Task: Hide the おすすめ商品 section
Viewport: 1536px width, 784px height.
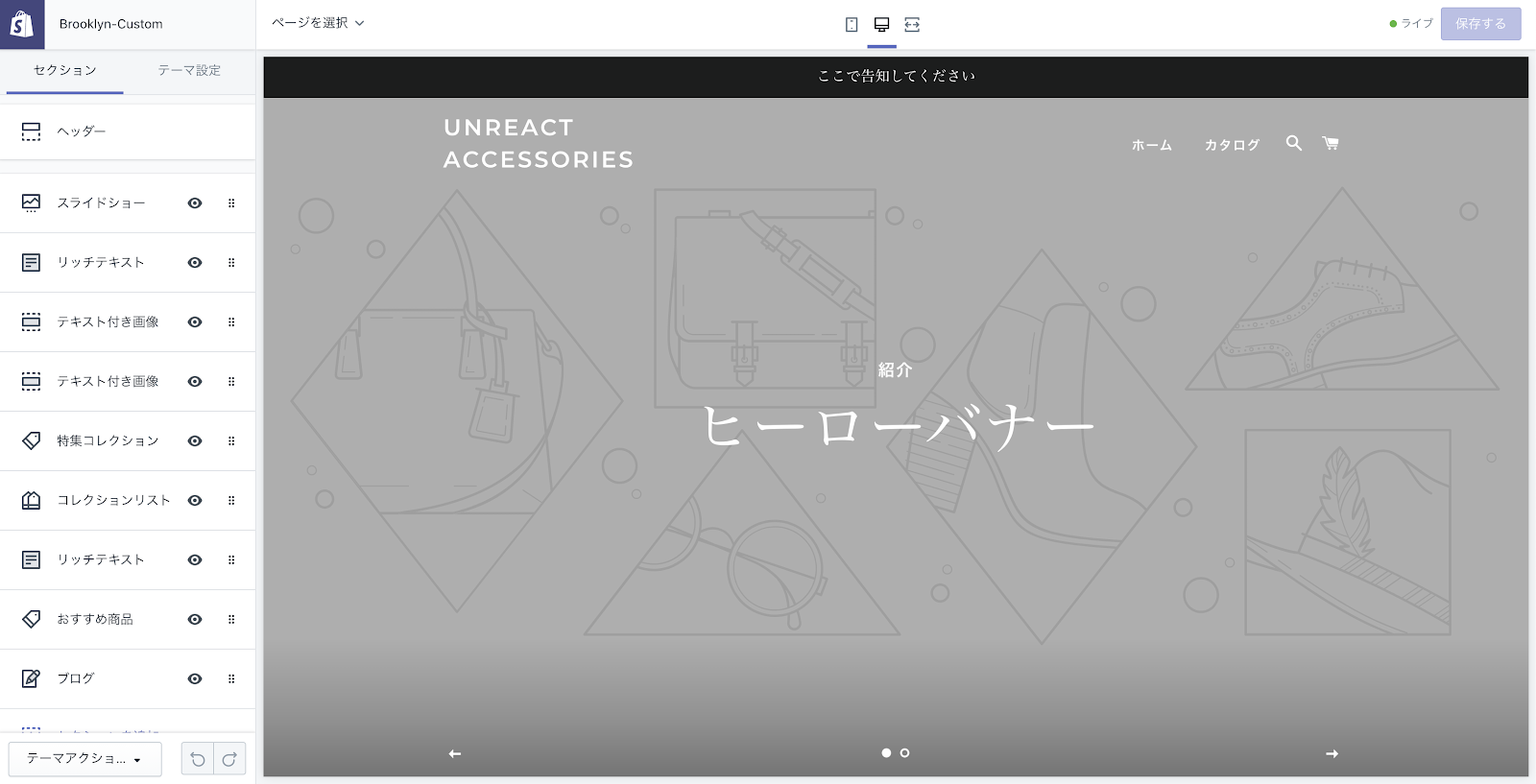Action: tap(195, 620)
